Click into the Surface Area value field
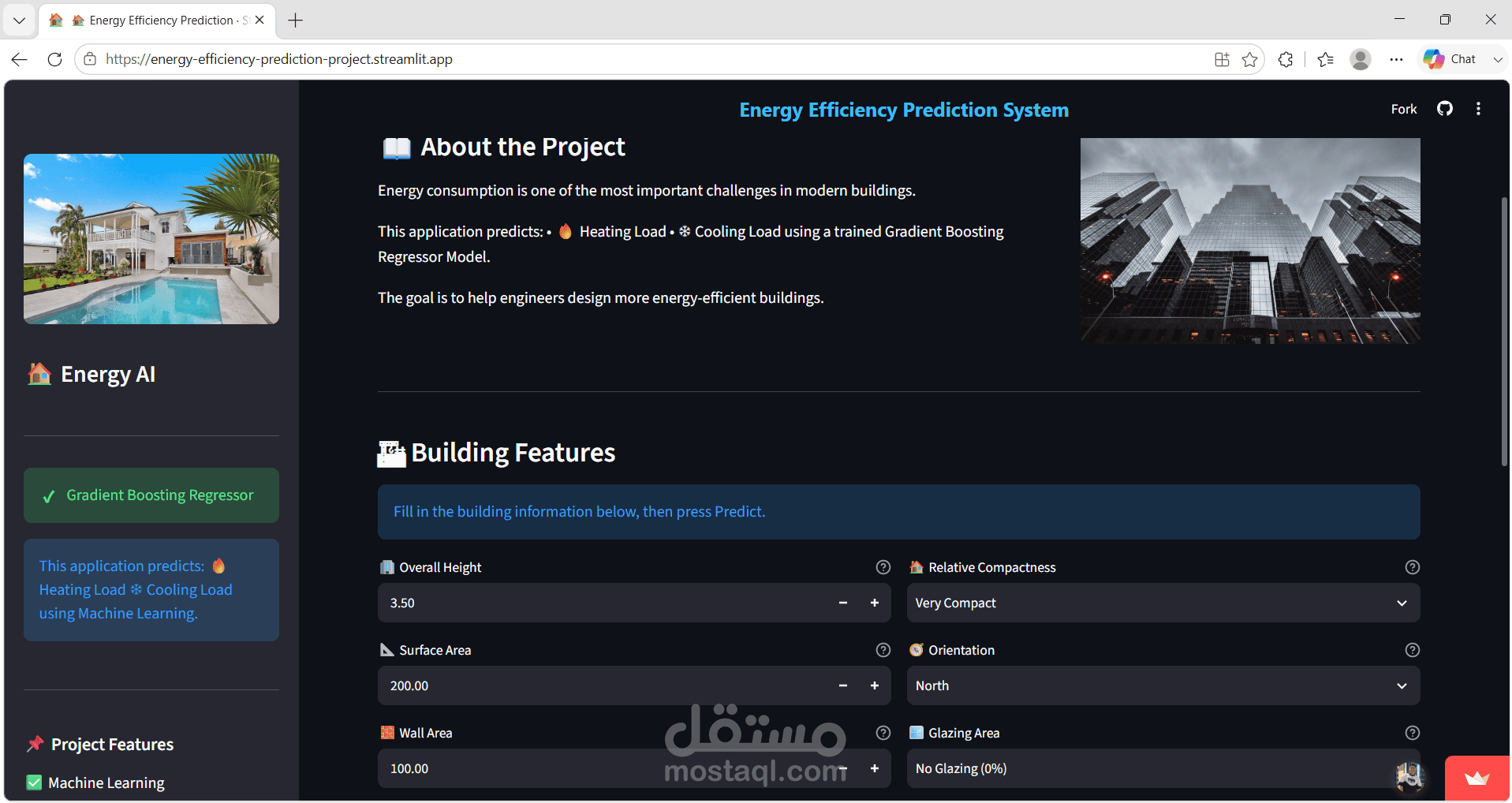The height and width of the screenshot is (803, 1512). [x=603, y=685]
